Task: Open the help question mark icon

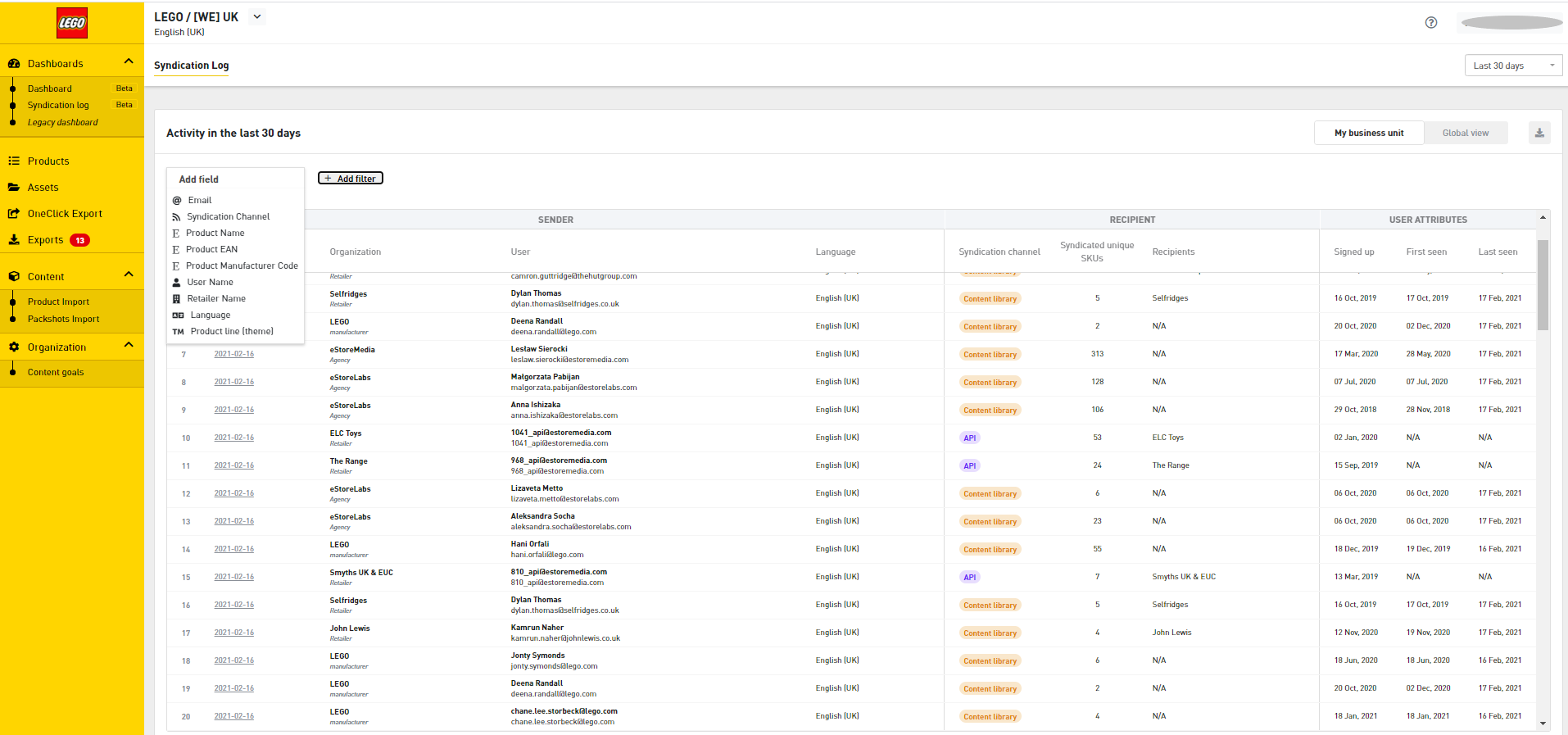Action: click(x=1431, y=23)
